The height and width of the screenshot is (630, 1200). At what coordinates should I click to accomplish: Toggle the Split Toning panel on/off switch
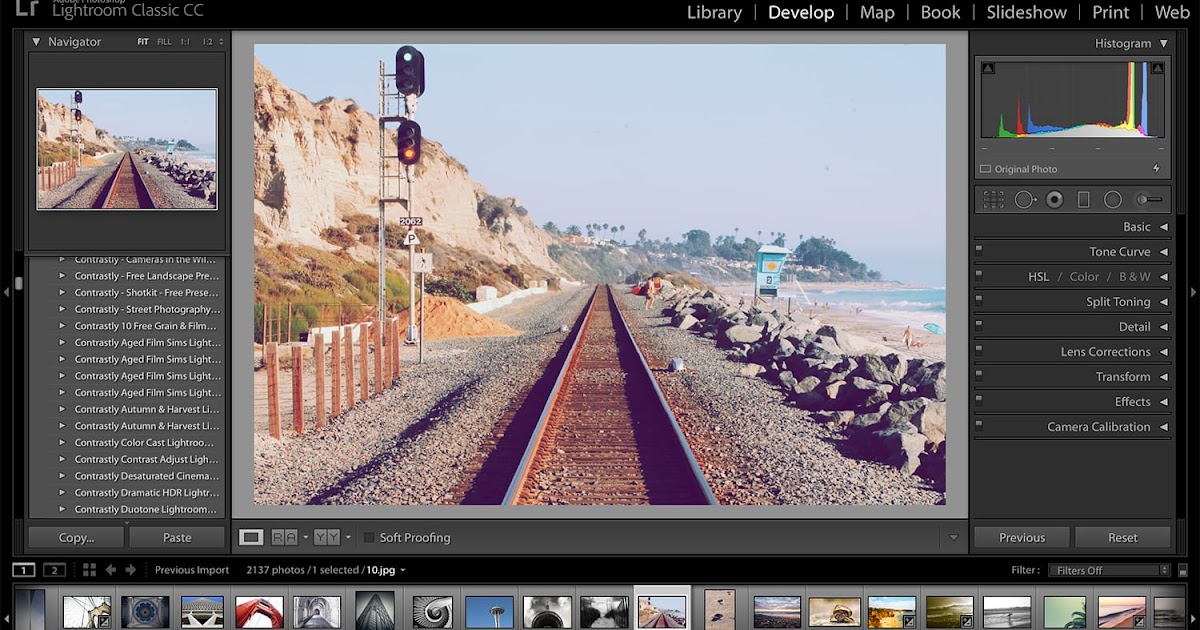(980, 300)
